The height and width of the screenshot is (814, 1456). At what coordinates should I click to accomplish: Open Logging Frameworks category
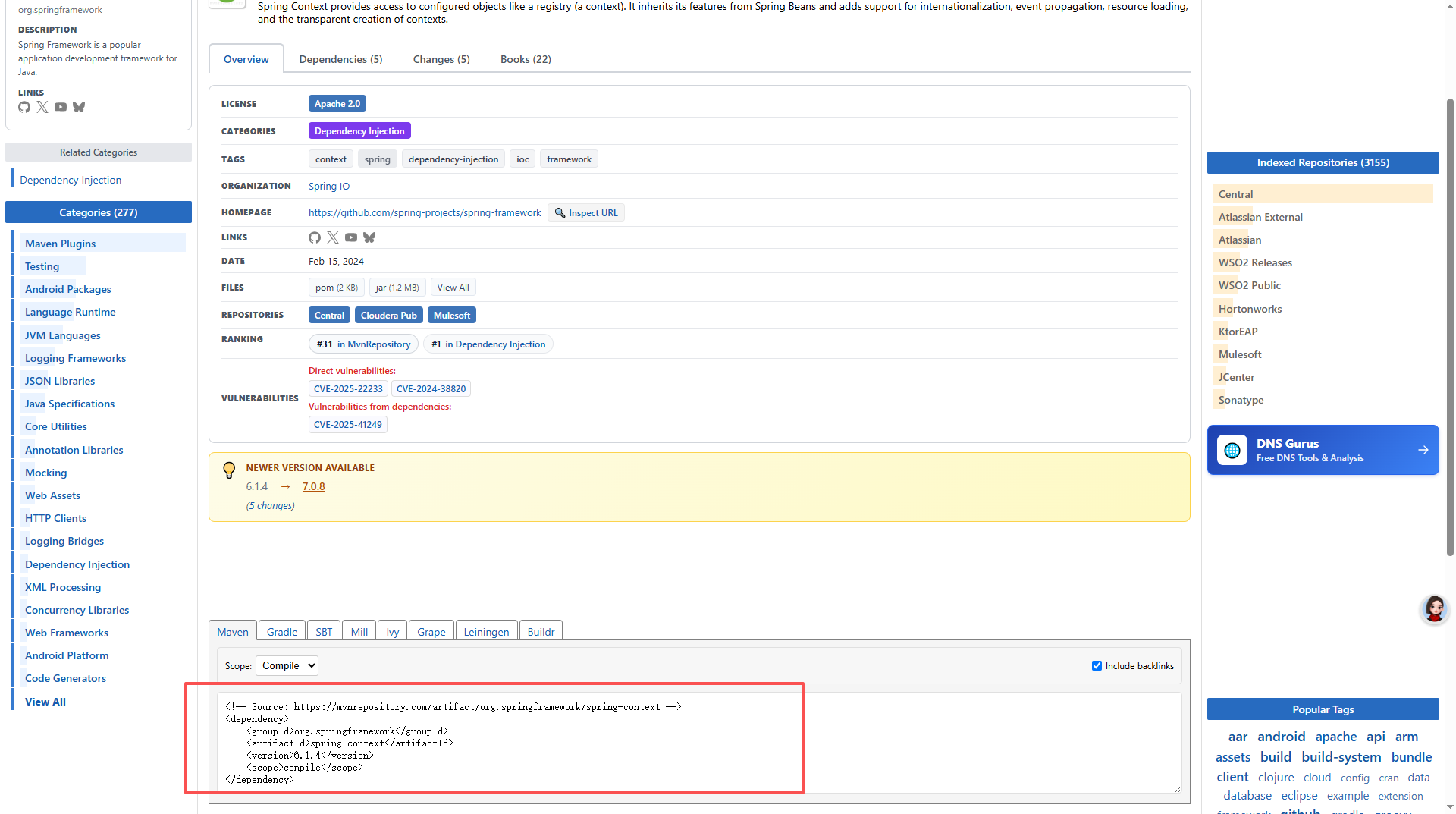pos(75,357)
